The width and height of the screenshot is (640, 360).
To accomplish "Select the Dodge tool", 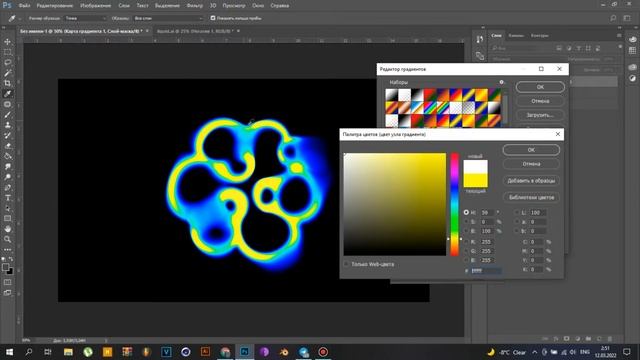I will (x=7, y=177).
